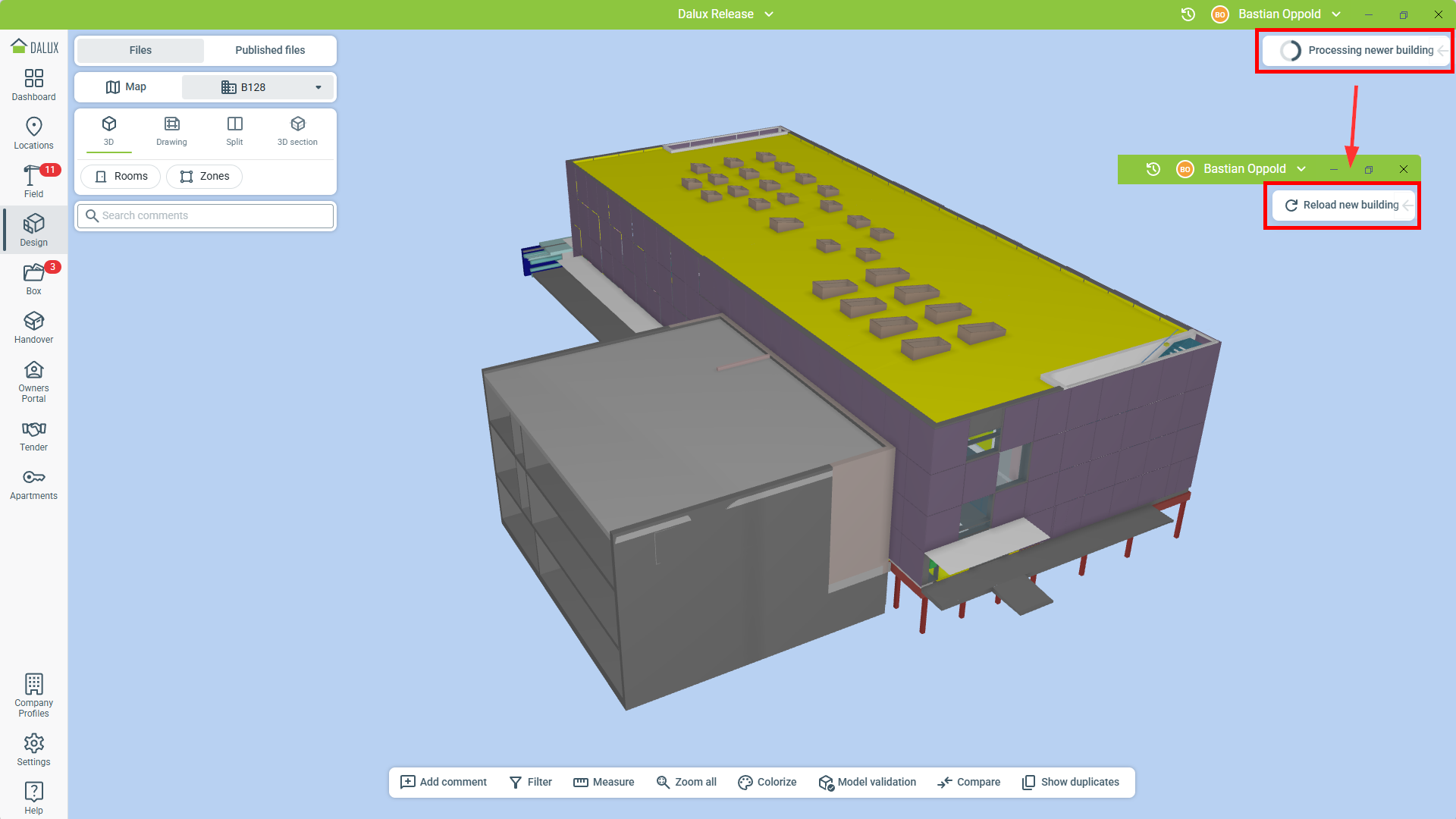Click history icon in inset title bar
Image resolution: width=1456 pixels, height=819 pixels.
(x=1153, y=169)
